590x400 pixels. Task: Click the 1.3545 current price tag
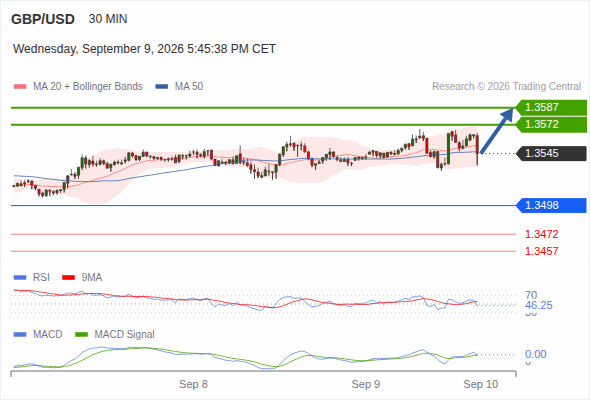click(x=551, y=154)
